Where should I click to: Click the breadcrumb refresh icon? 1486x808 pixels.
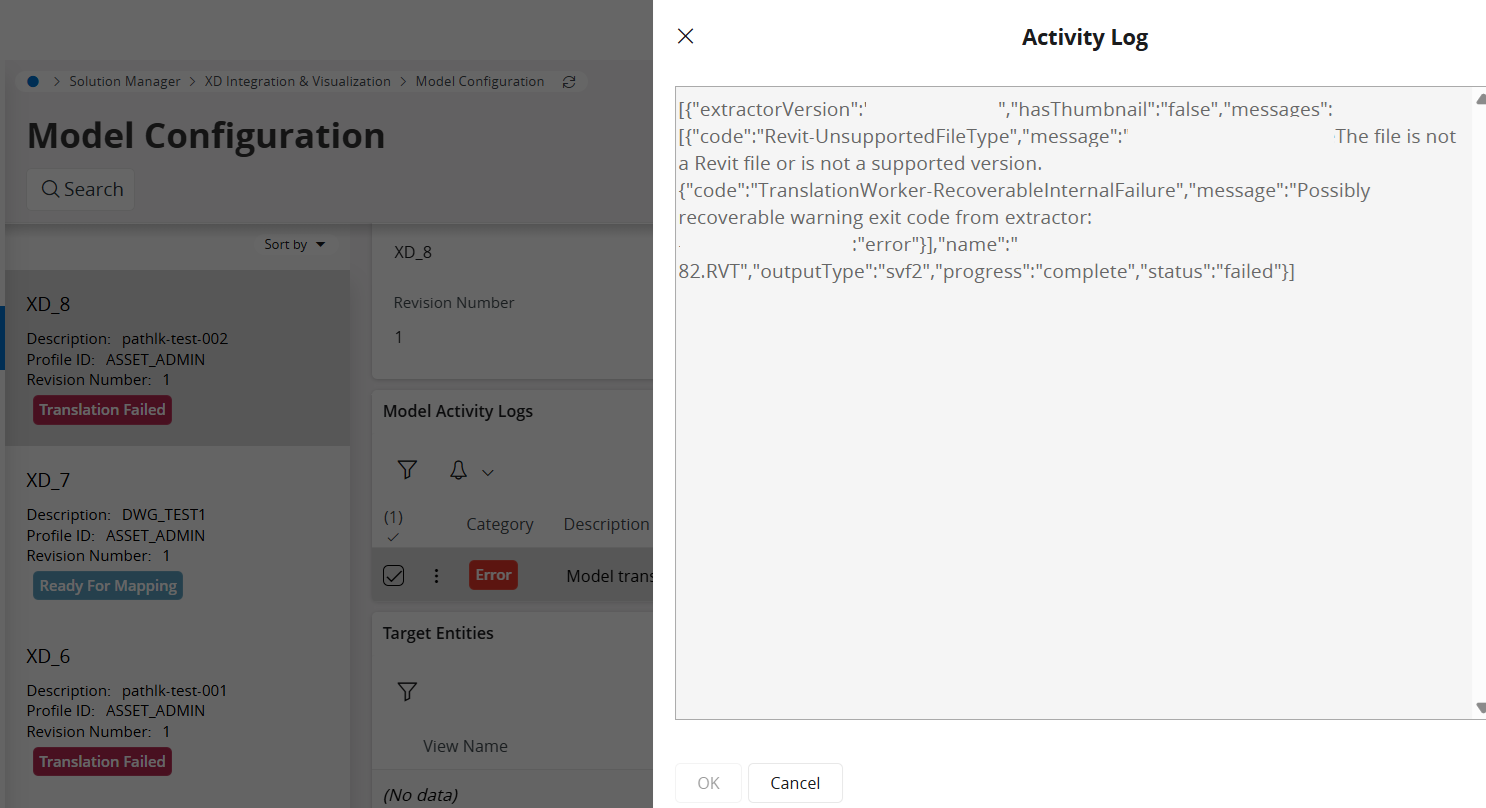point(569,82)
